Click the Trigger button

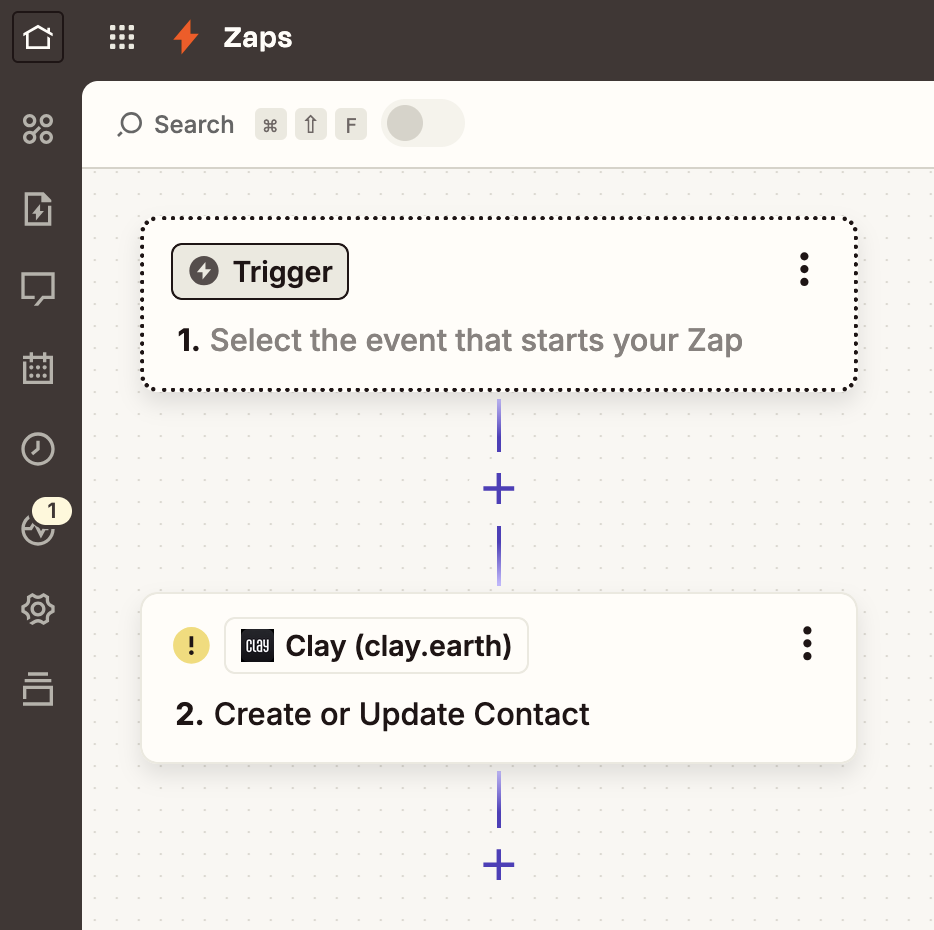click(260, 272)
